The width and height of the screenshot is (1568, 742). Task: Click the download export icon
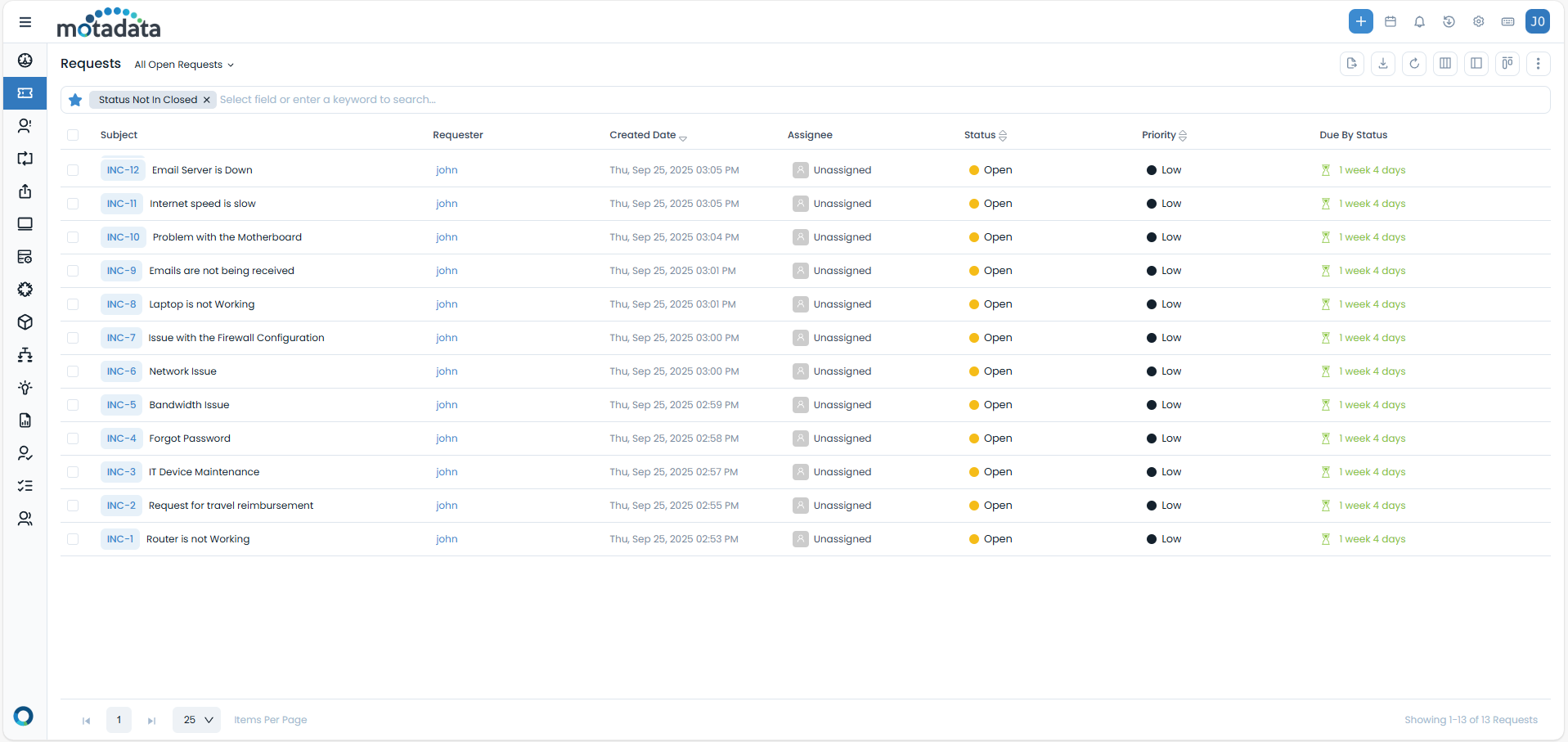1382,64
